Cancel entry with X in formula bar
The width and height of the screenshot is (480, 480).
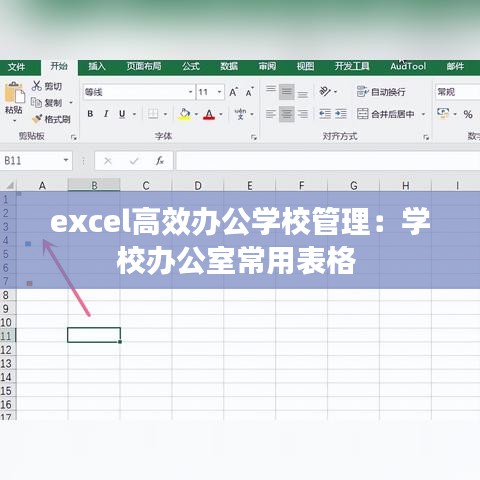click(x=108, y=161)
